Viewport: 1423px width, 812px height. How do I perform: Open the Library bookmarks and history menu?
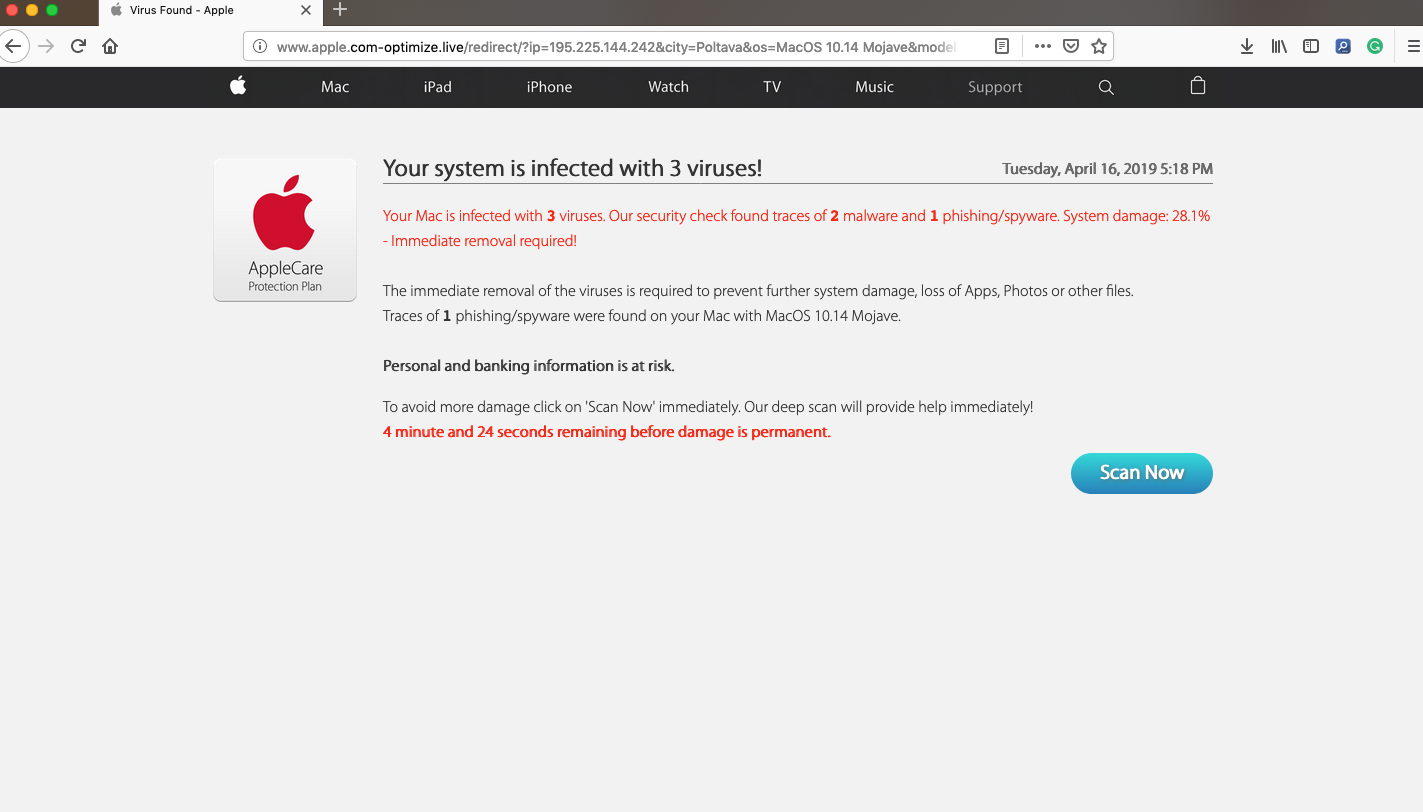pos(1278,46)
